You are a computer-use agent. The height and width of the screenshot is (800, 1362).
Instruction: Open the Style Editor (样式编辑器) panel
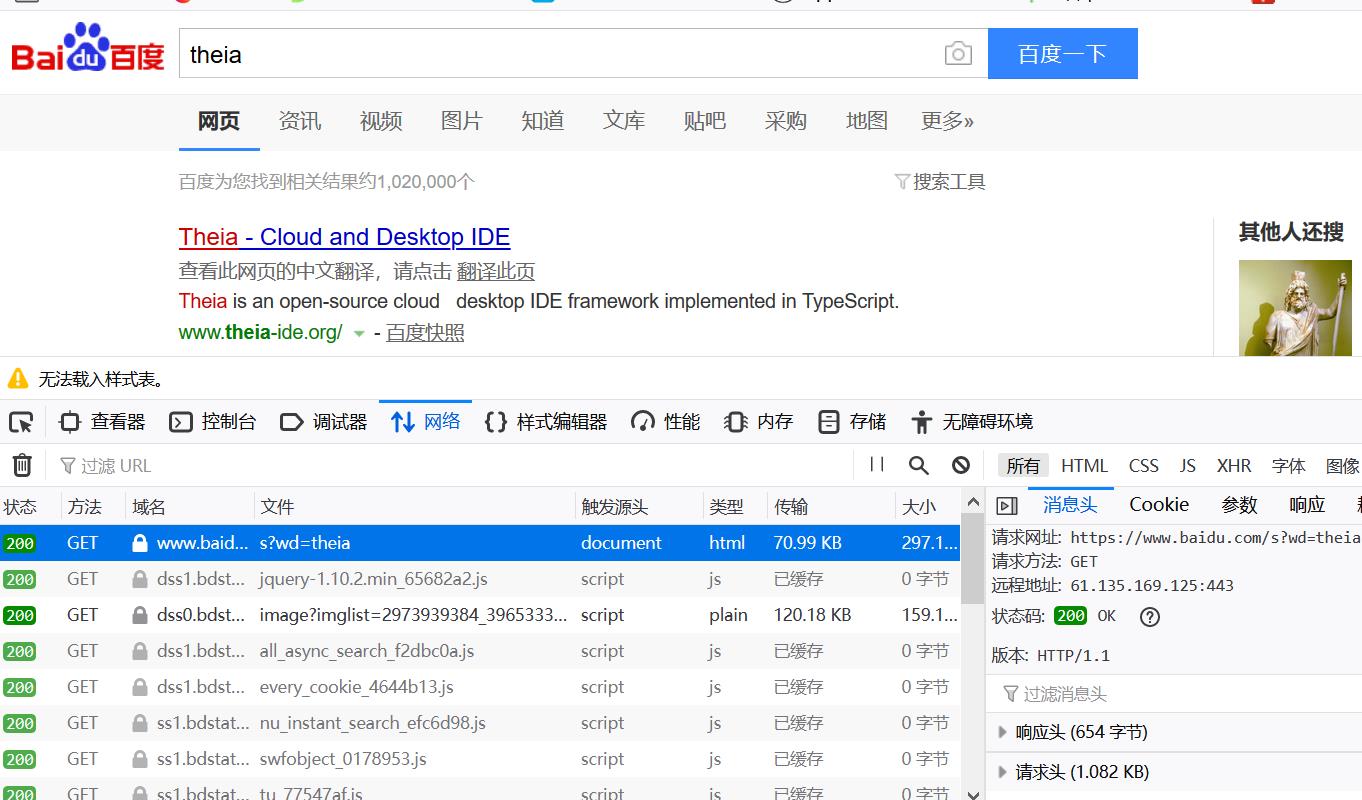point(545,422)
